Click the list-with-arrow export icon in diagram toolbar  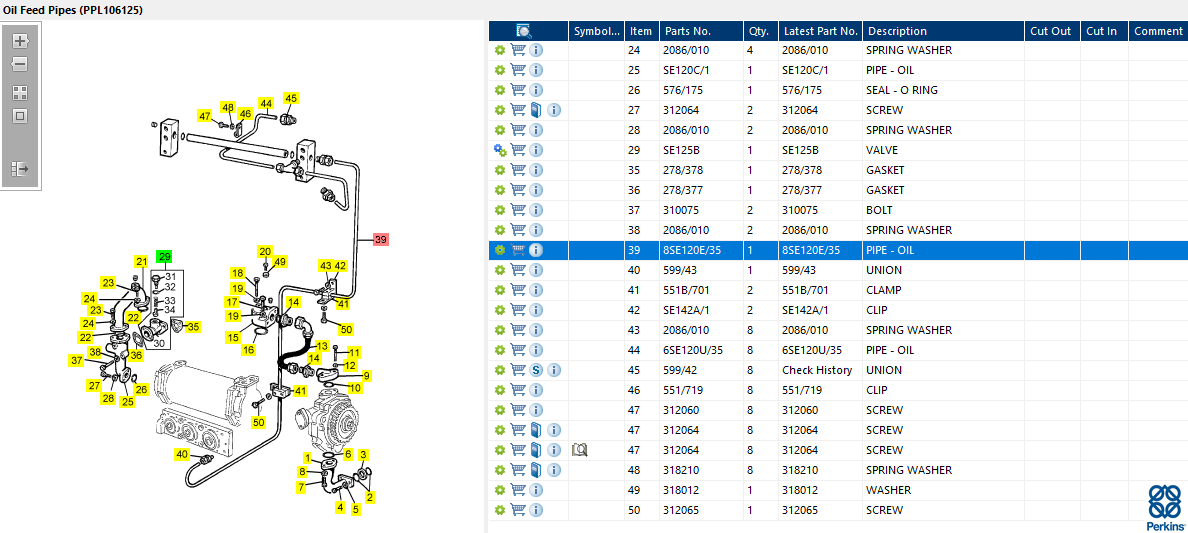pyautogui.click(x=20, y=168)
